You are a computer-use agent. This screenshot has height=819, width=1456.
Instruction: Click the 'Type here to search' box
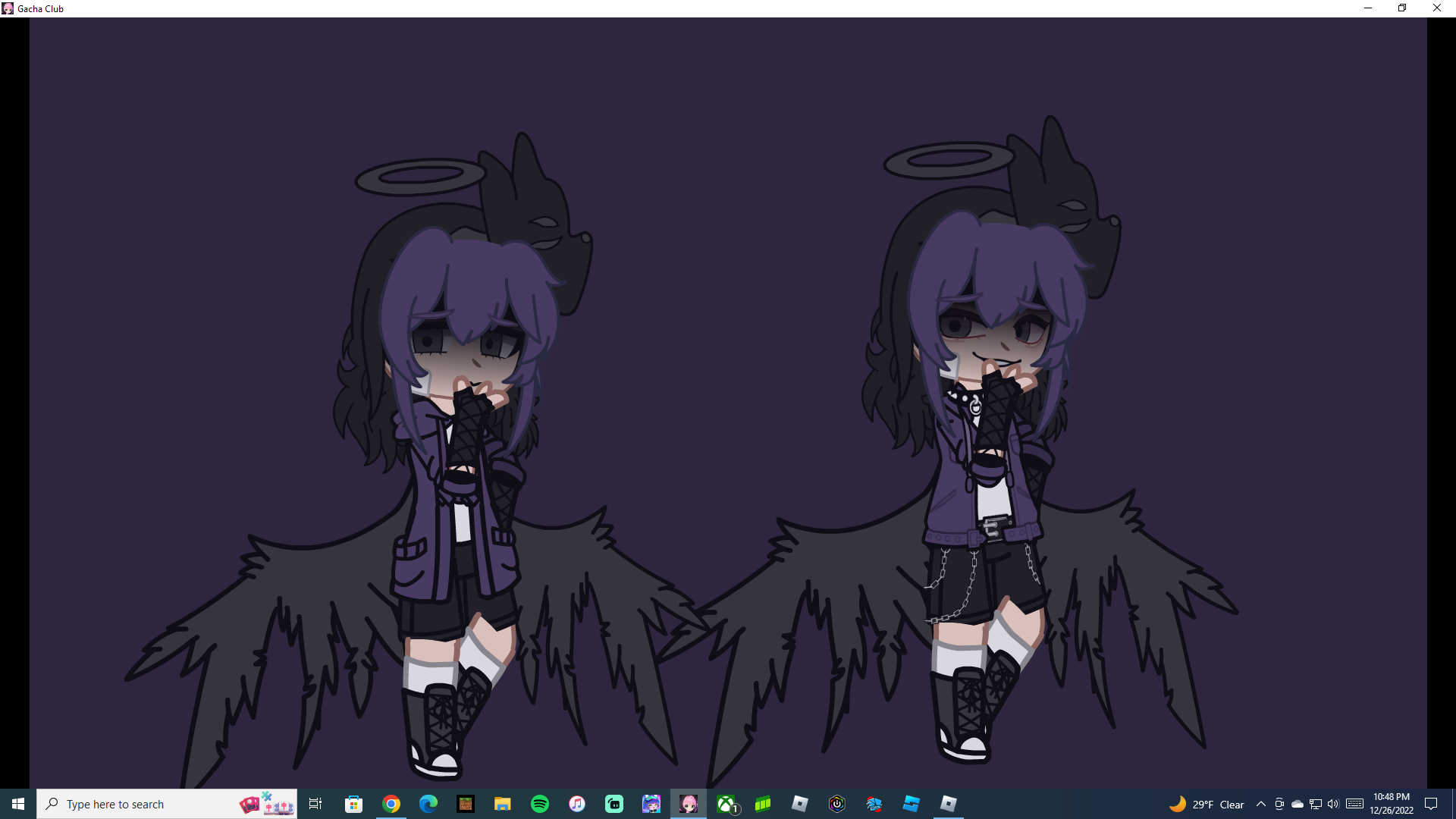point(167,804)
